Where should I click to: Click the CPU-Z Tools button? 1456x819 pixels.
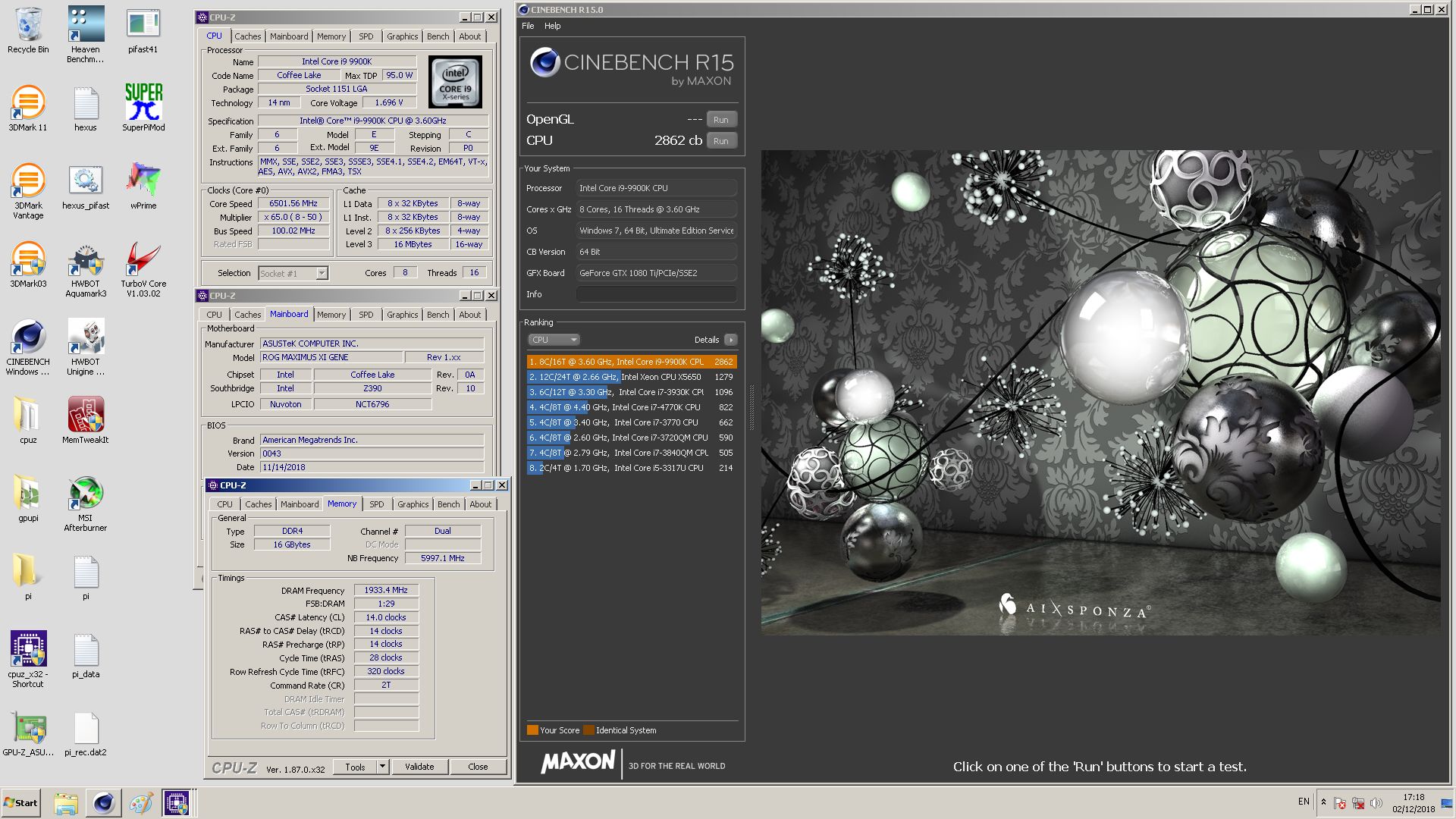coord(355,767)
